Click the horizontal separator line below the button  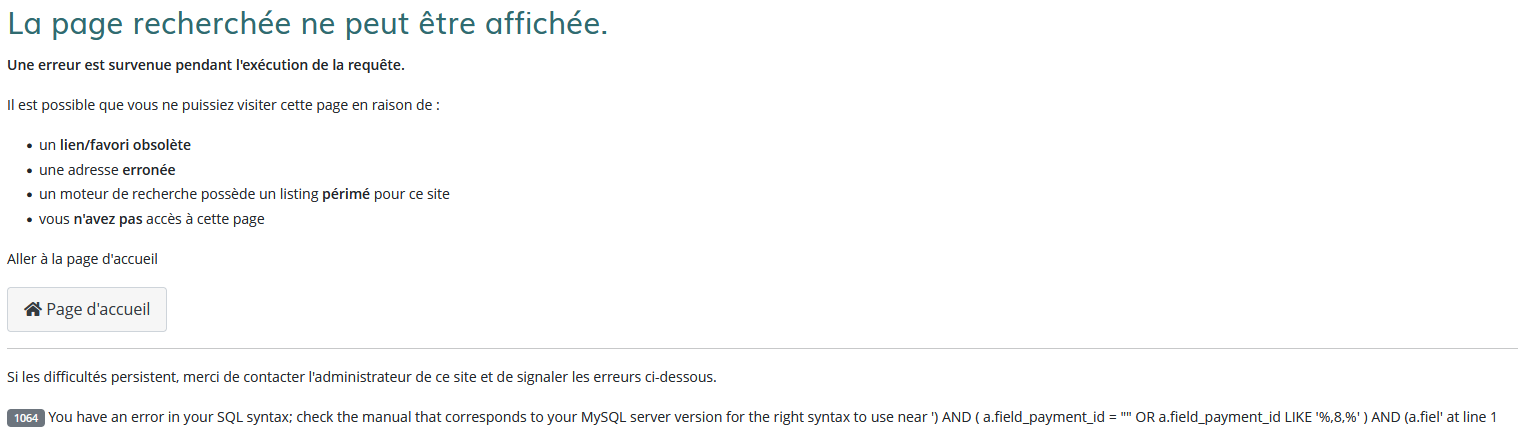(760, 349)
